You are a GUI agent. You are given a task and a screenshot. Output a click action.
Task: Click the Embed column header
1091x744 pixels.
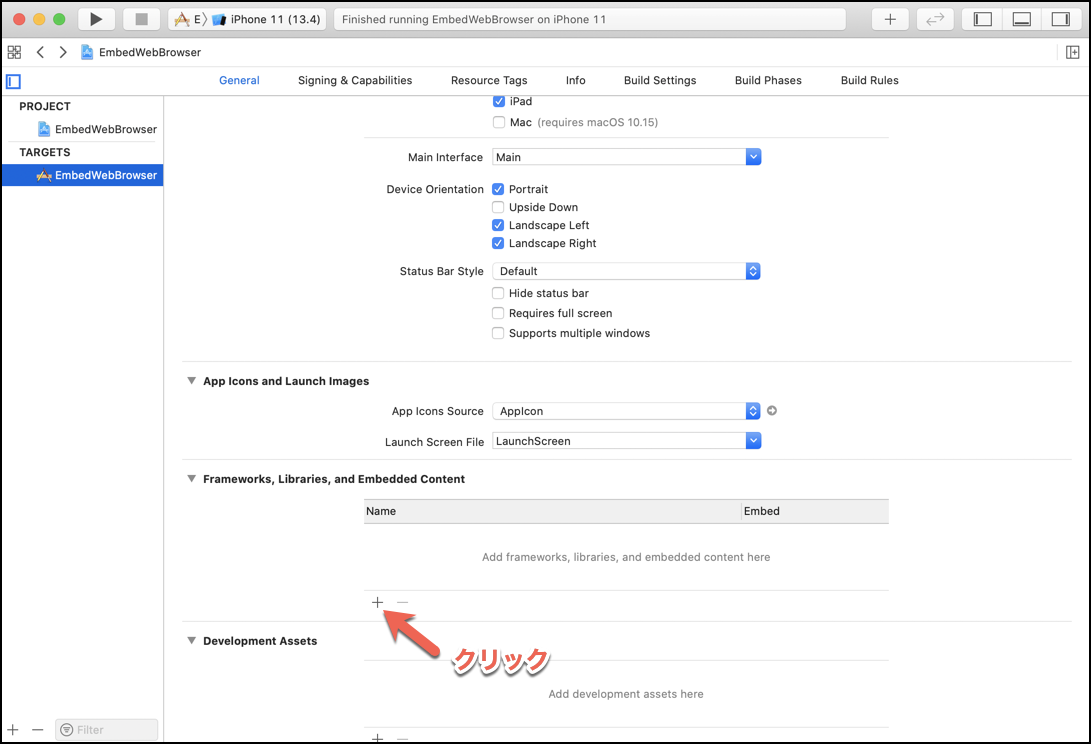pyautogui.click(x=815, y=511)
